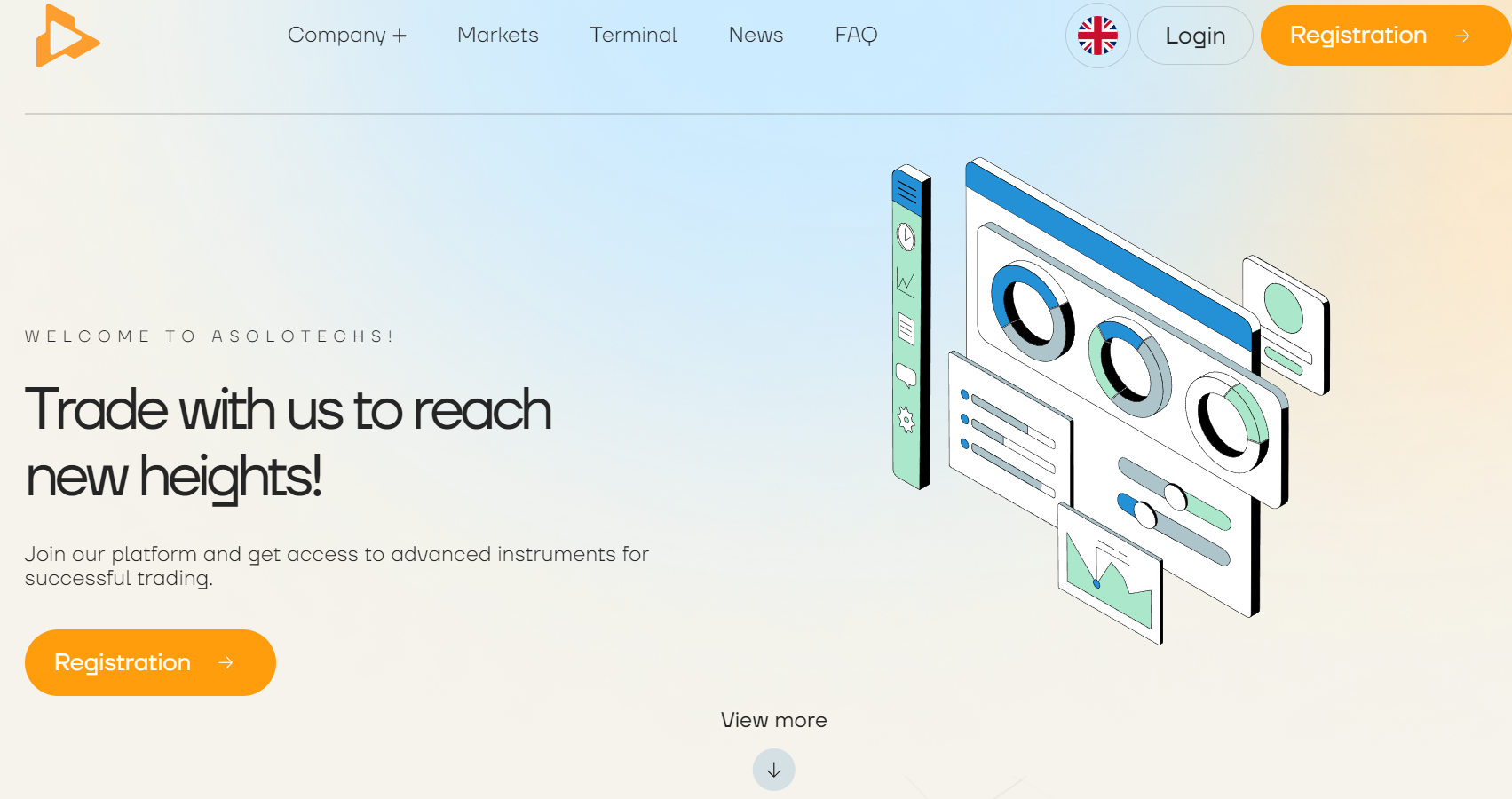The width and height of the screenshot is (1512, 799).
Task: Click the hamburger lines icon in illustrated sidebar
Action: (906, 191)
